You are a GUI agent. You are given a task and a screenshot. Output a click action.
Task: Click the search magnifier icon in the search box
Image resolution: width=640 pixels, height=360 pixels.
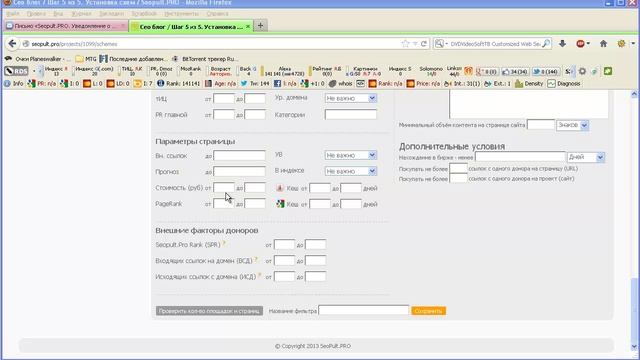pyautogui.click(x=546, y=44)
